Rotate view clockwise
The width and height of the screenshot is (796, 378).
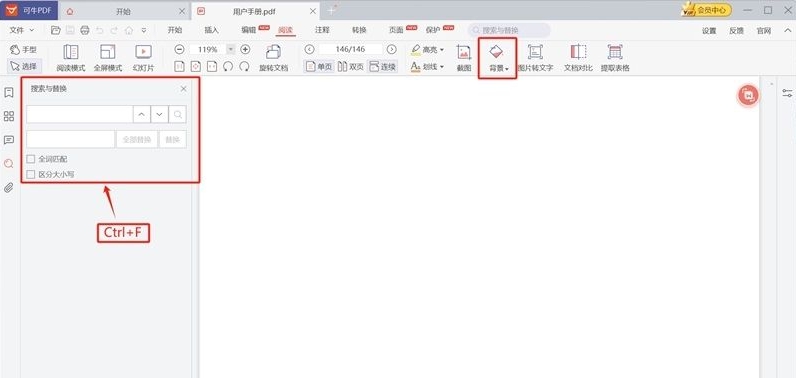coord(244,66)
